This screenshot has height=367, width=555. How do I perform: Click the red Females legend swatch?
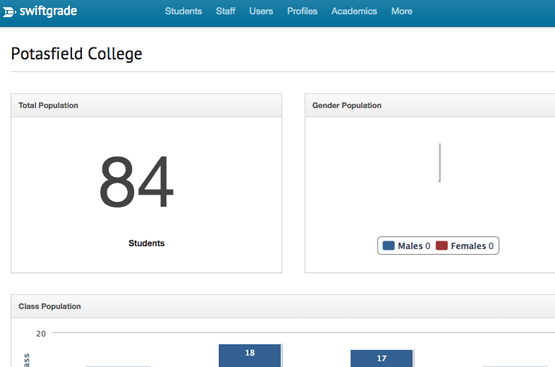pos(442,246)
